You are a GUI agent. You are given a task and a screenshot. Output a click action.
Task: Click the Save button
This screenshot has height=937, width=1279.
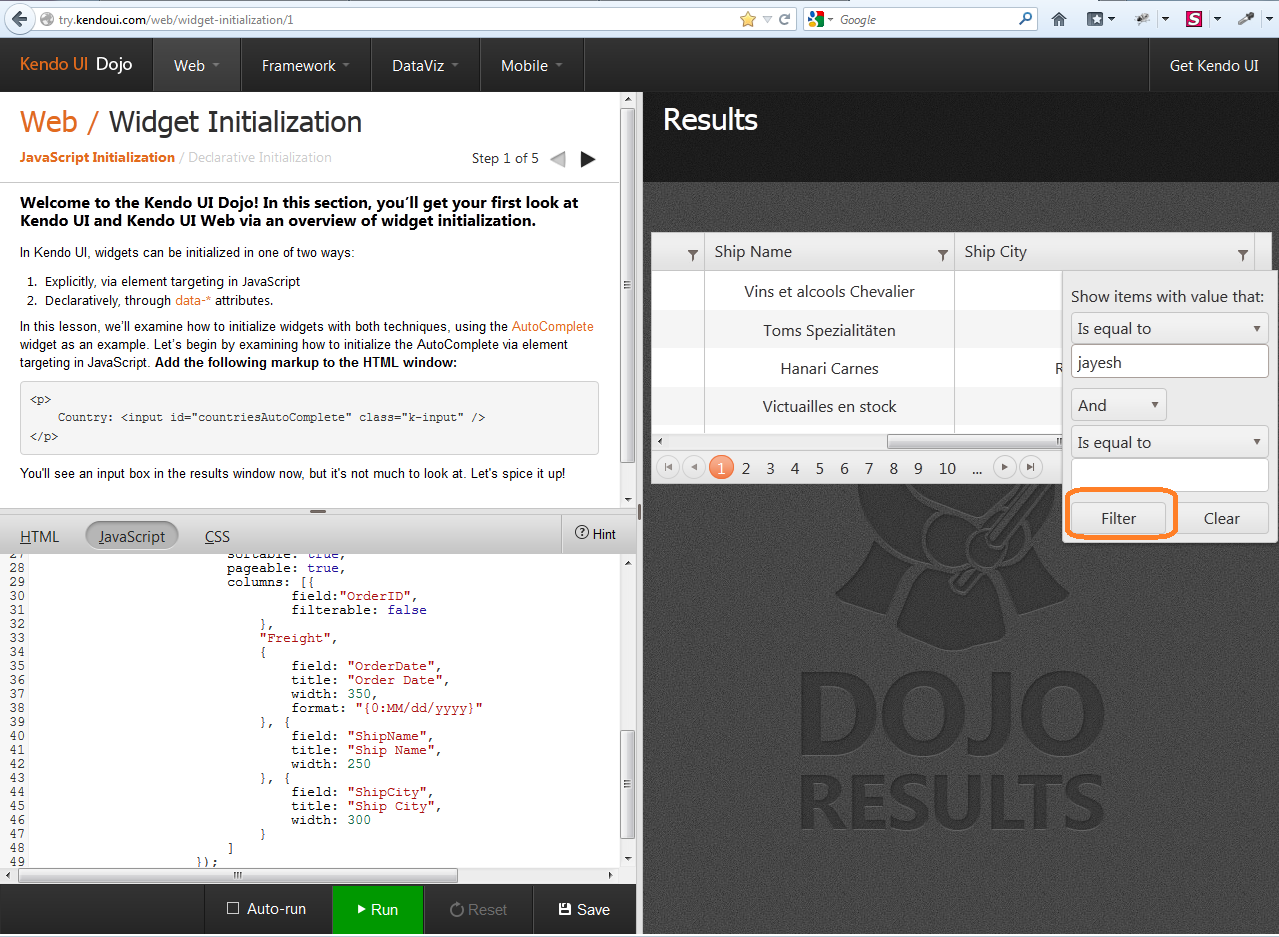(584, 909)
